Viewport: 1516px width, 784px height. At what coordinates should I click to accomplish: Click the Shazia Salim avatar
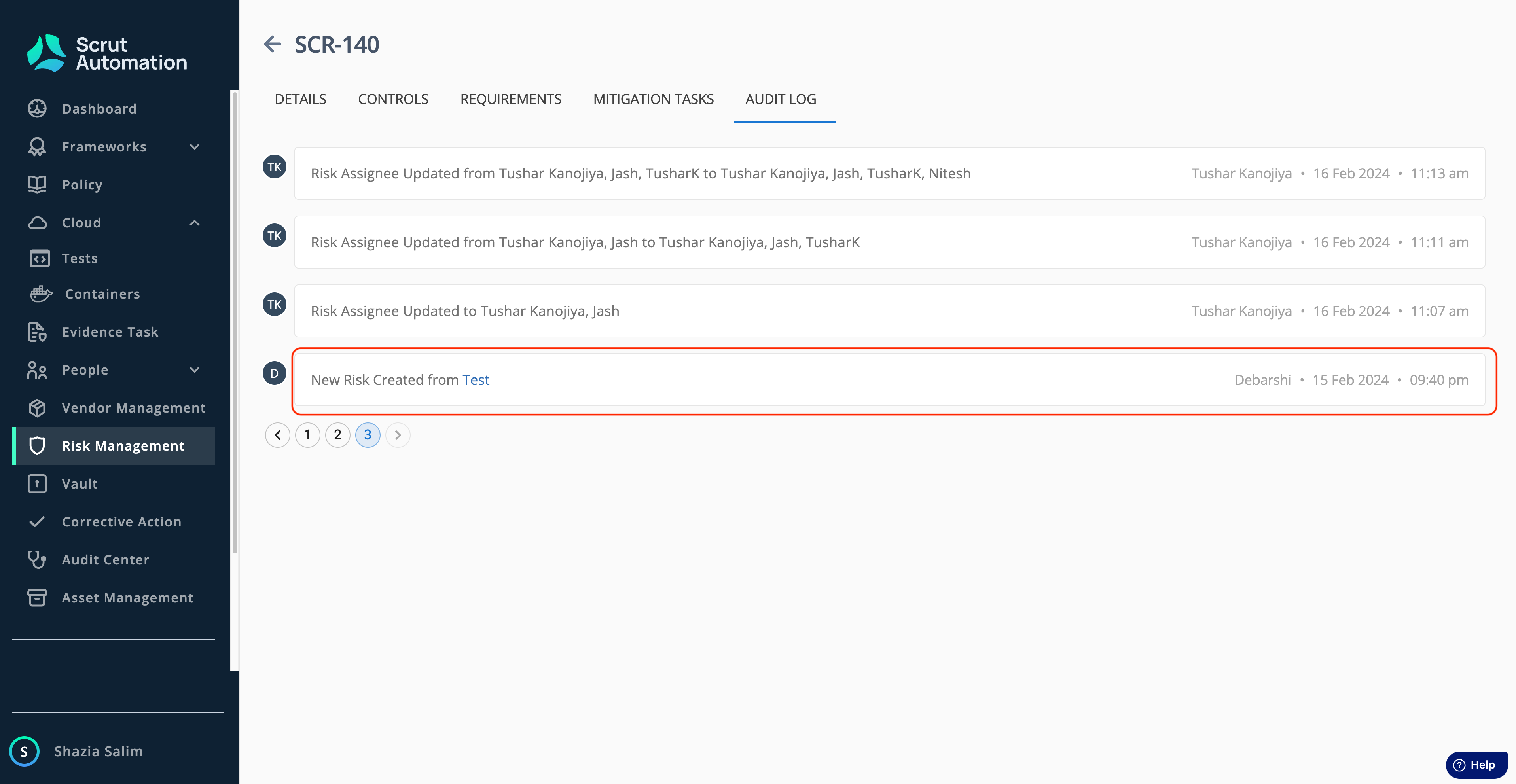pyautogui.click(x=24, y=751)
